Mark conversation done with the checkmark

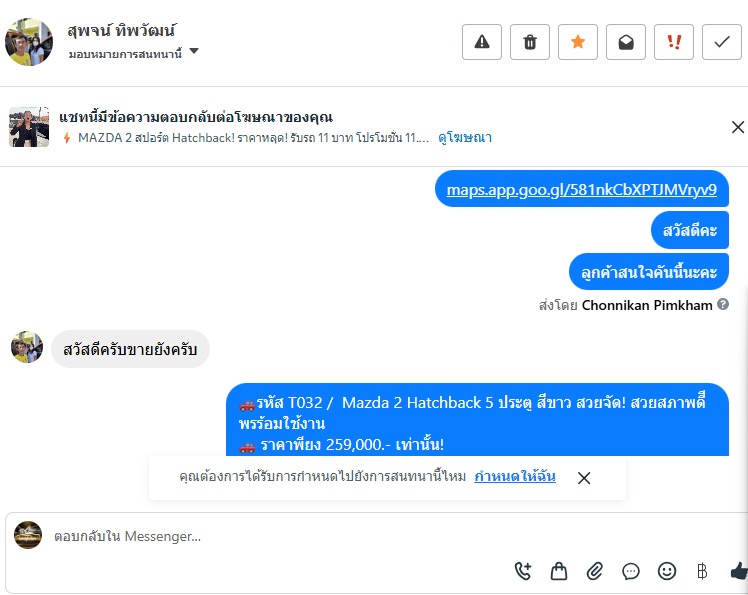tap(722, 42)
